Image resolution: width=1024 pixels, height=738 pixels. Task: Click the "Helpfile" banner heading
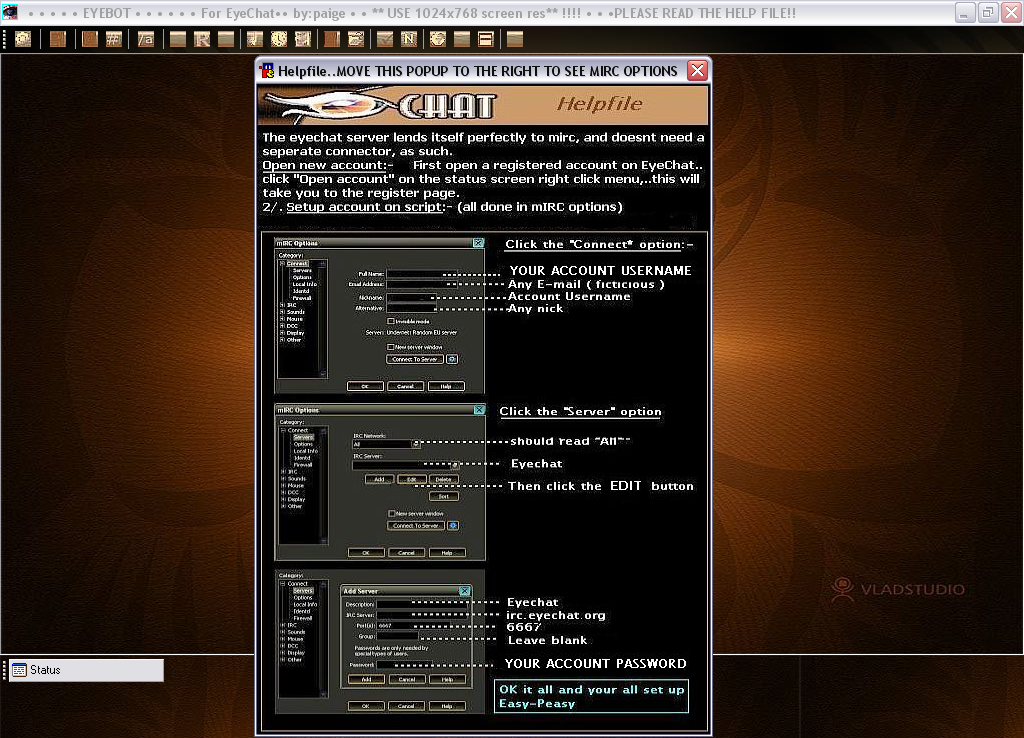click(x=600, y=104)
